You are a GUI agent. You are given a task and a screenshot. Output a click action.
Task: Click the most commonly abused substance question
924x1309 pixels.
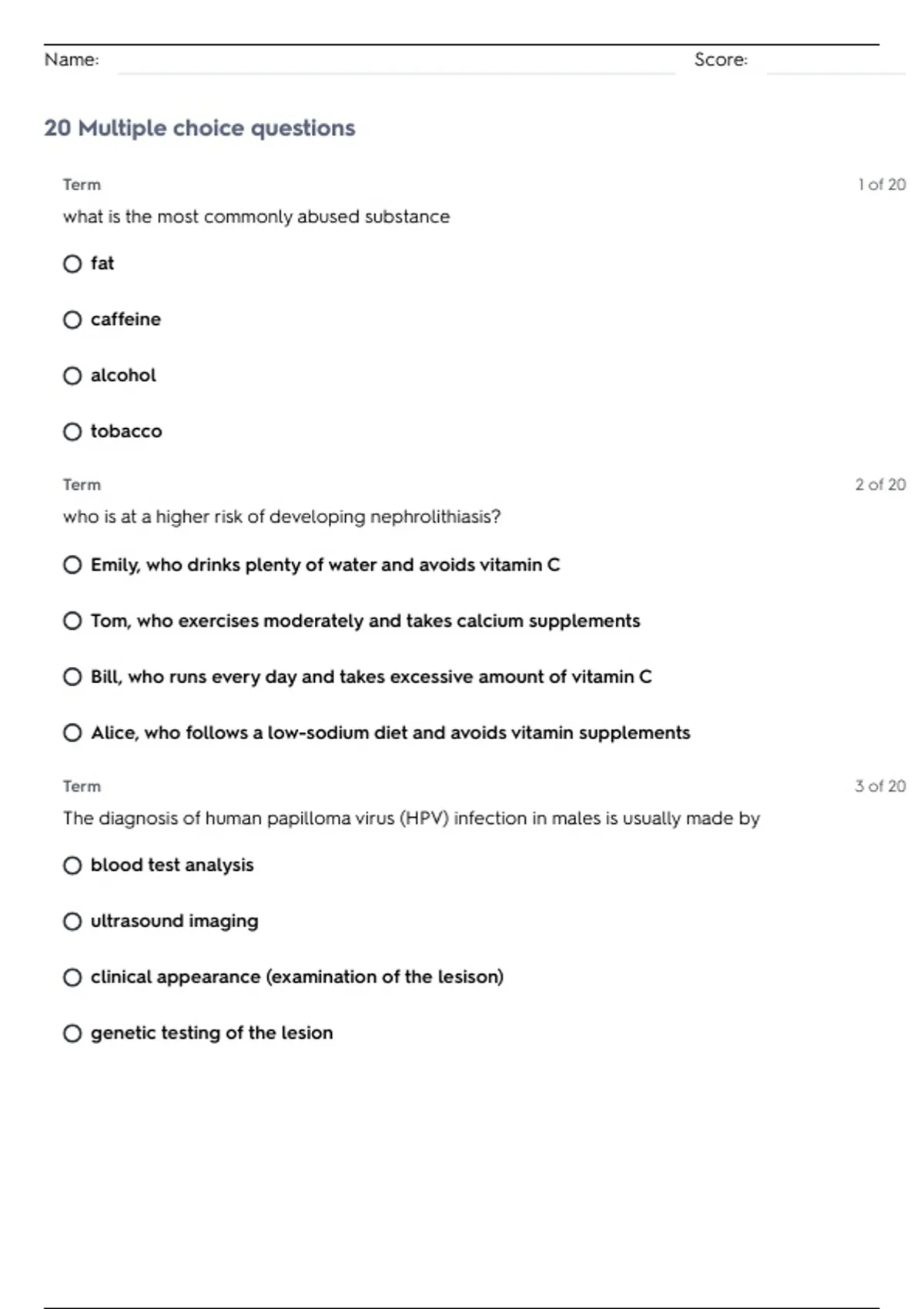[256, 217]
